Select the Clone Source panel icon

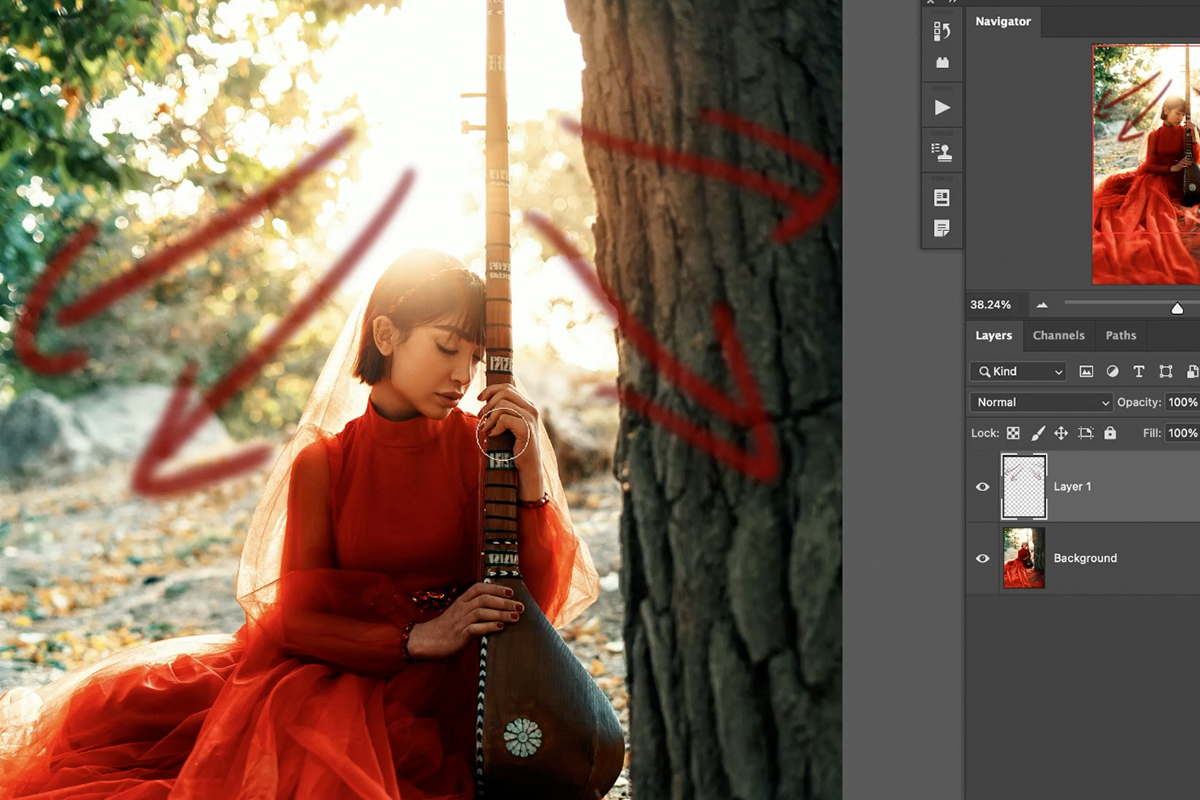click(x=941, y=151)
